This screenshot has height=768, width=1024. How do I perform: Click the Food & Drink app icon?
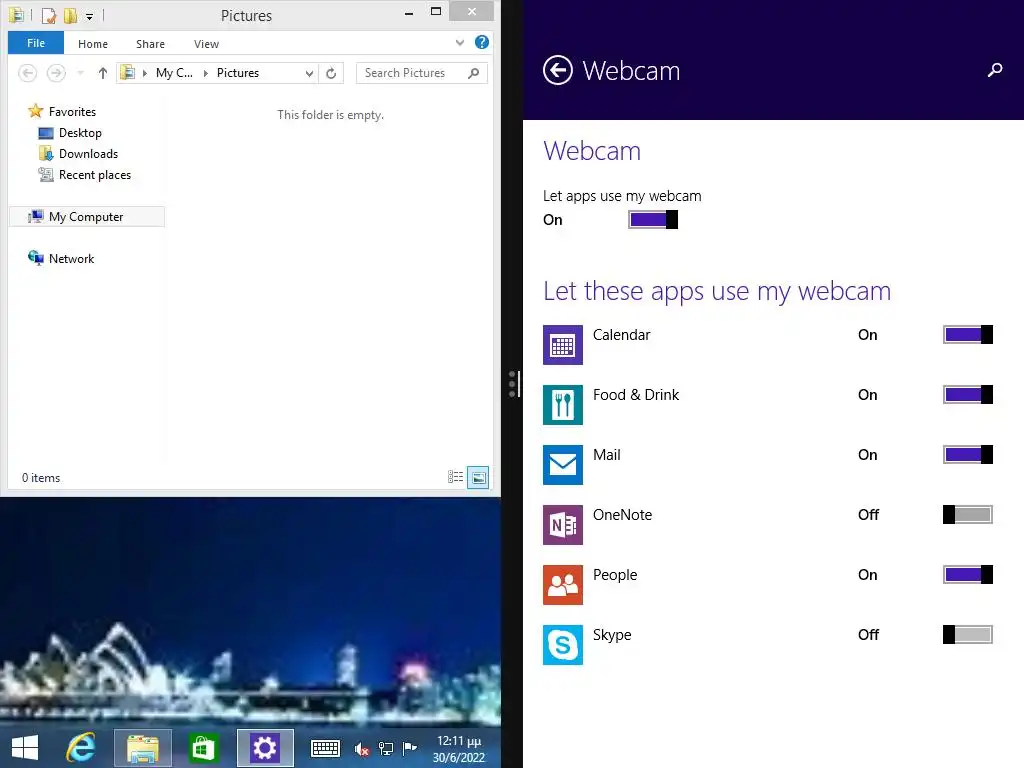point(562,405)
